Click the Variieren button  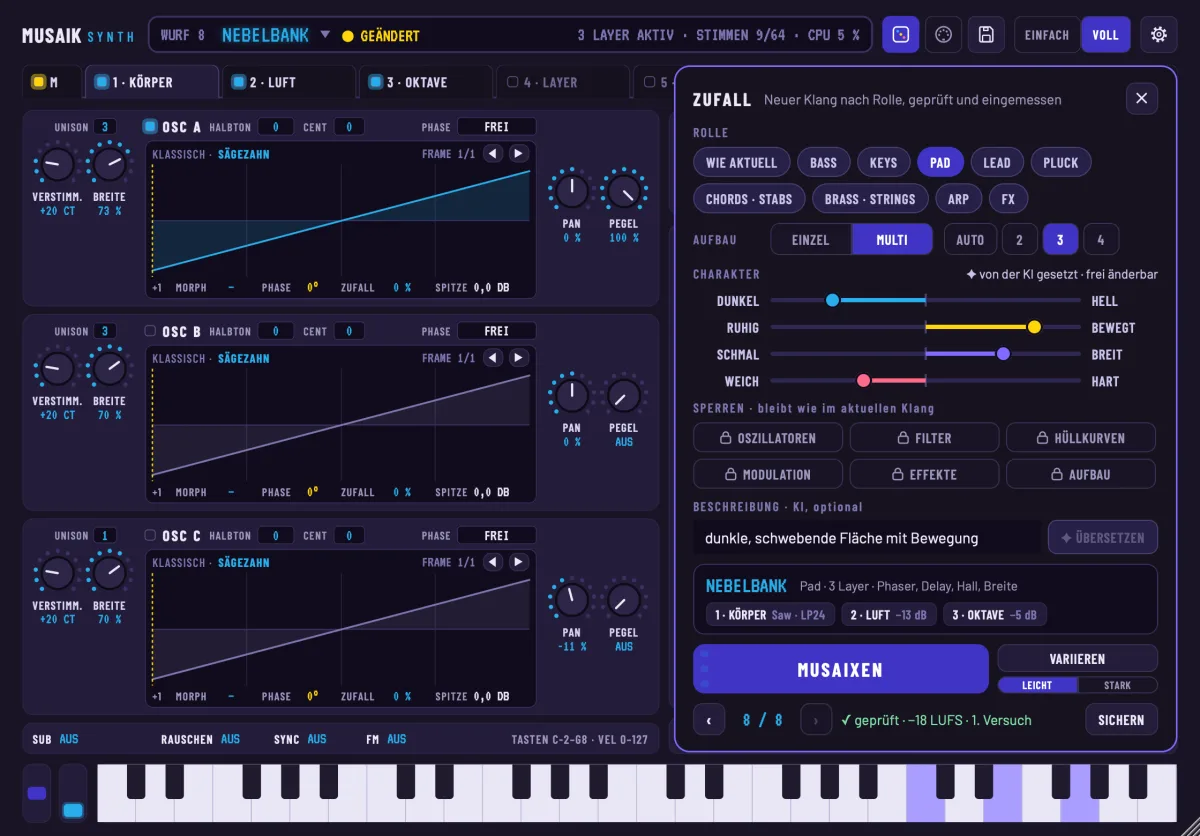pos(1078,659)
